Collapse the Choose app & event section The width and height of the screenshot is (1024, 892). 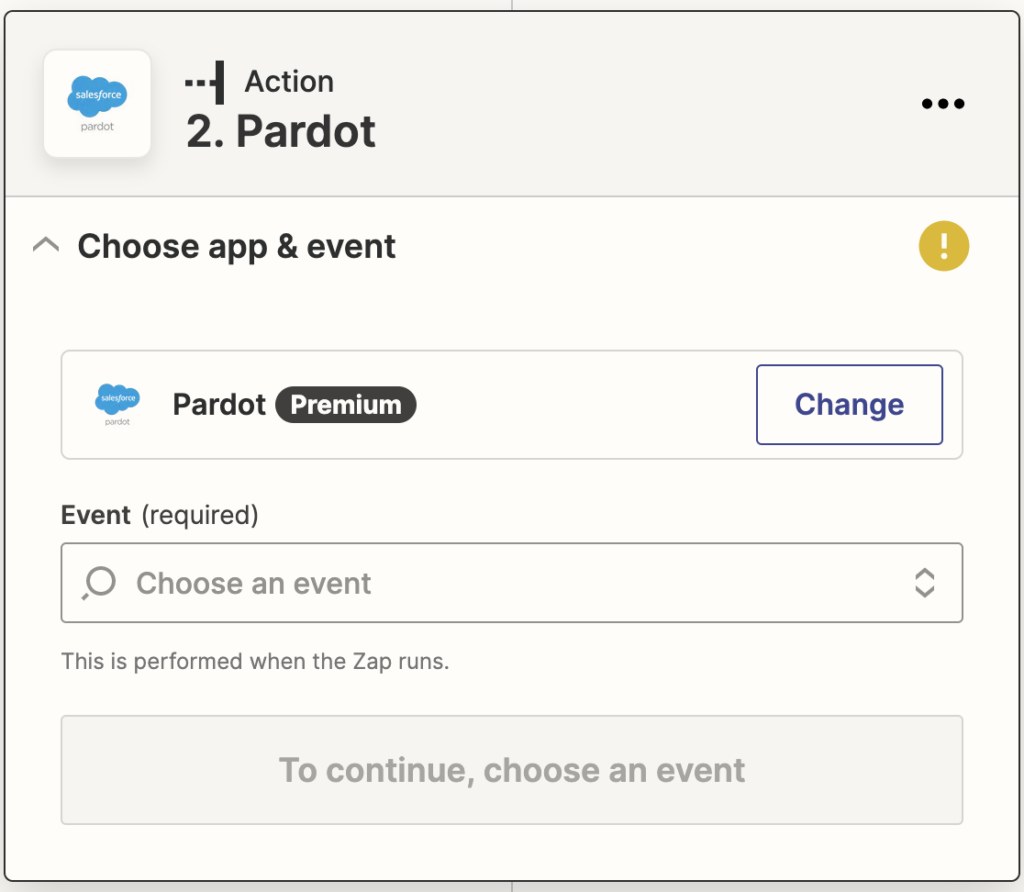(44, 244)
